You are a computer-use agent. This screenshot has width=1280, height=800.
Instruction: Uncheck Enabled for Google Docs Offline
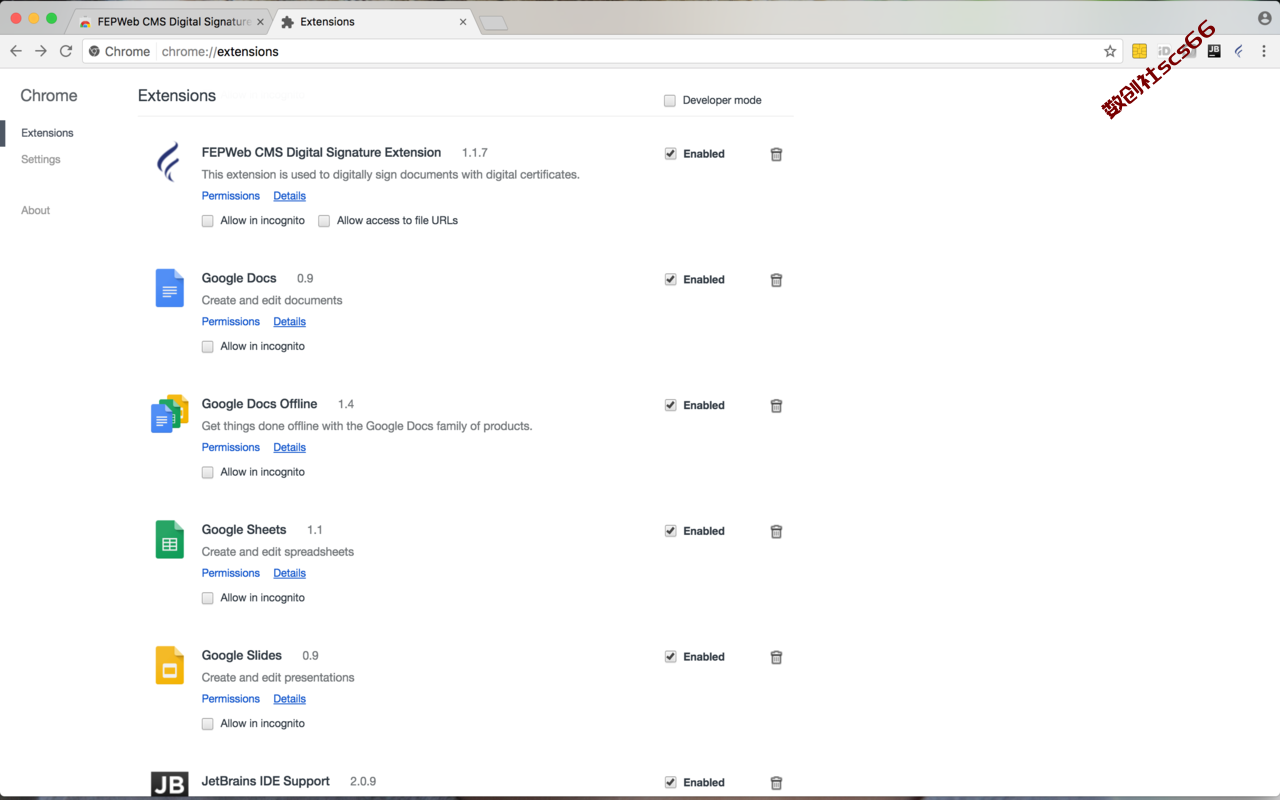point(670,405)
